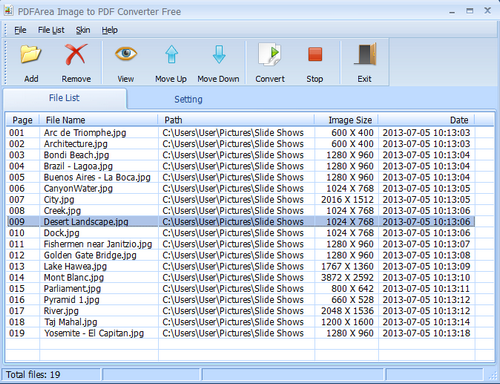Click image size 2048 X 1536
Screen dimensions: 500x384
pos(347,311)
